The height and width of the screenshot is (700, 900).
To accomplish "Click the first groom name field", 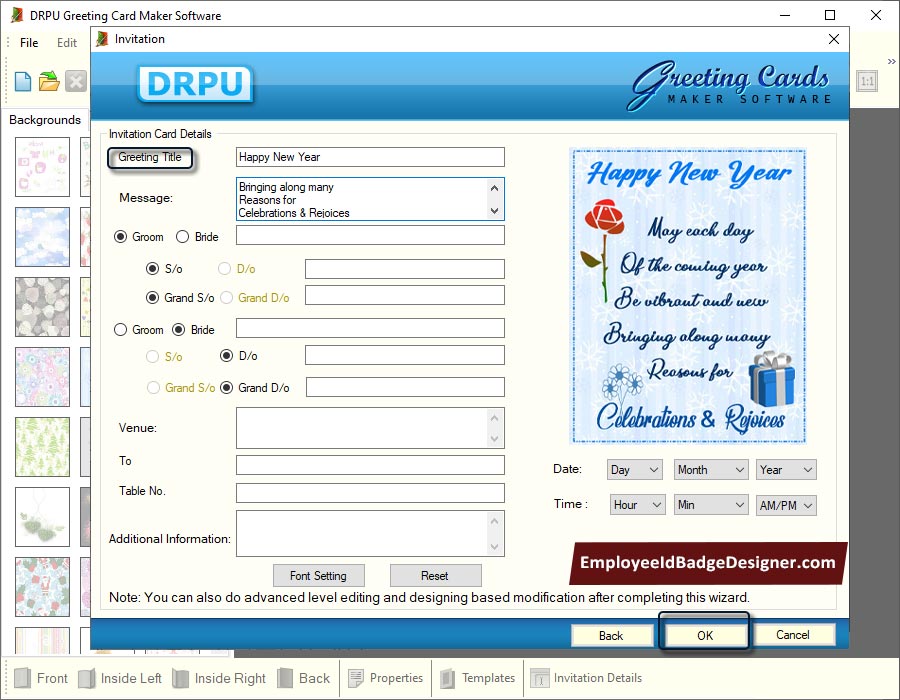I will (x=370, y=235).
